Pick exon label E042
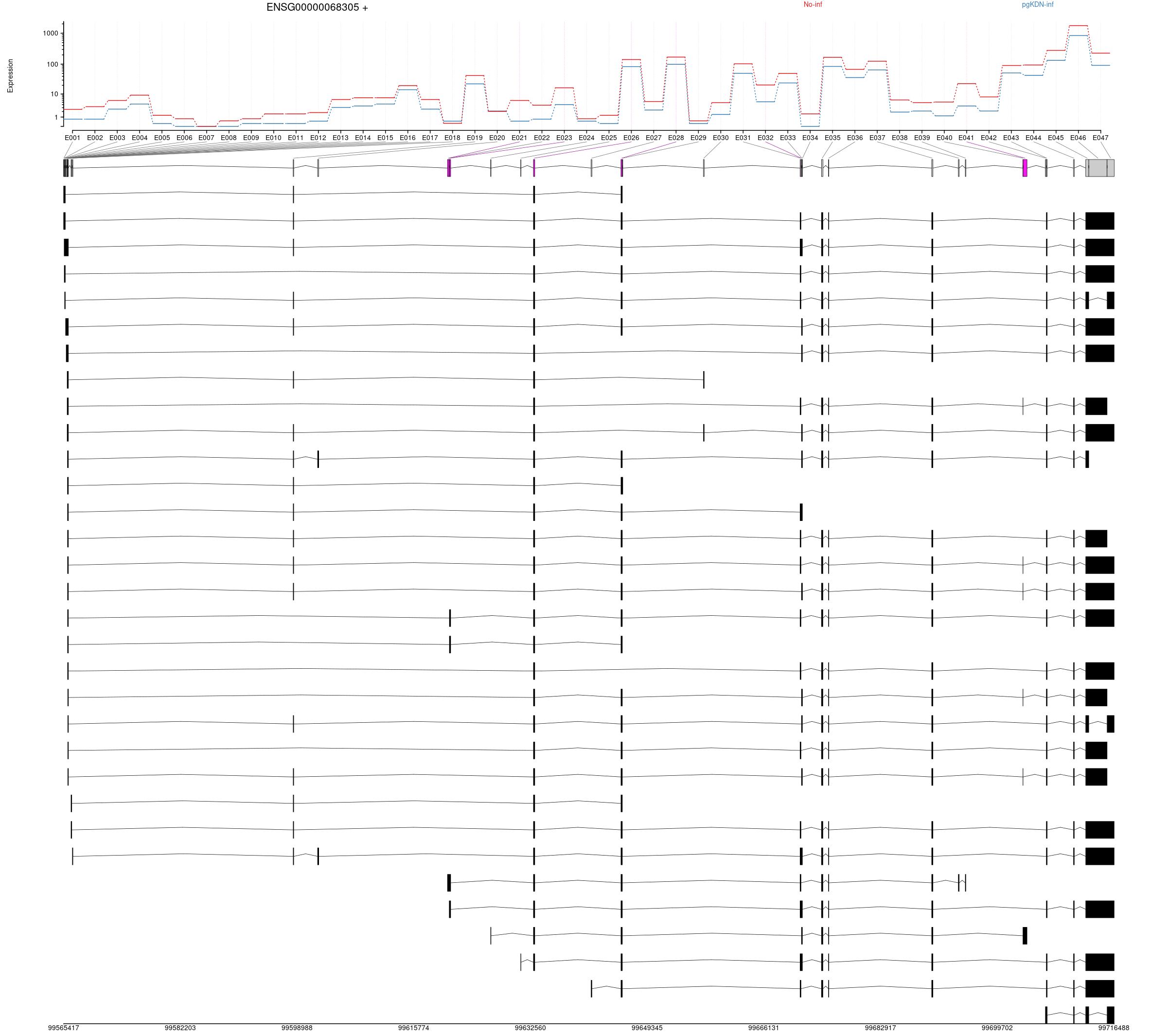Image resolution: width=1167 pixels, height=1036 pixels. [988, 138]
